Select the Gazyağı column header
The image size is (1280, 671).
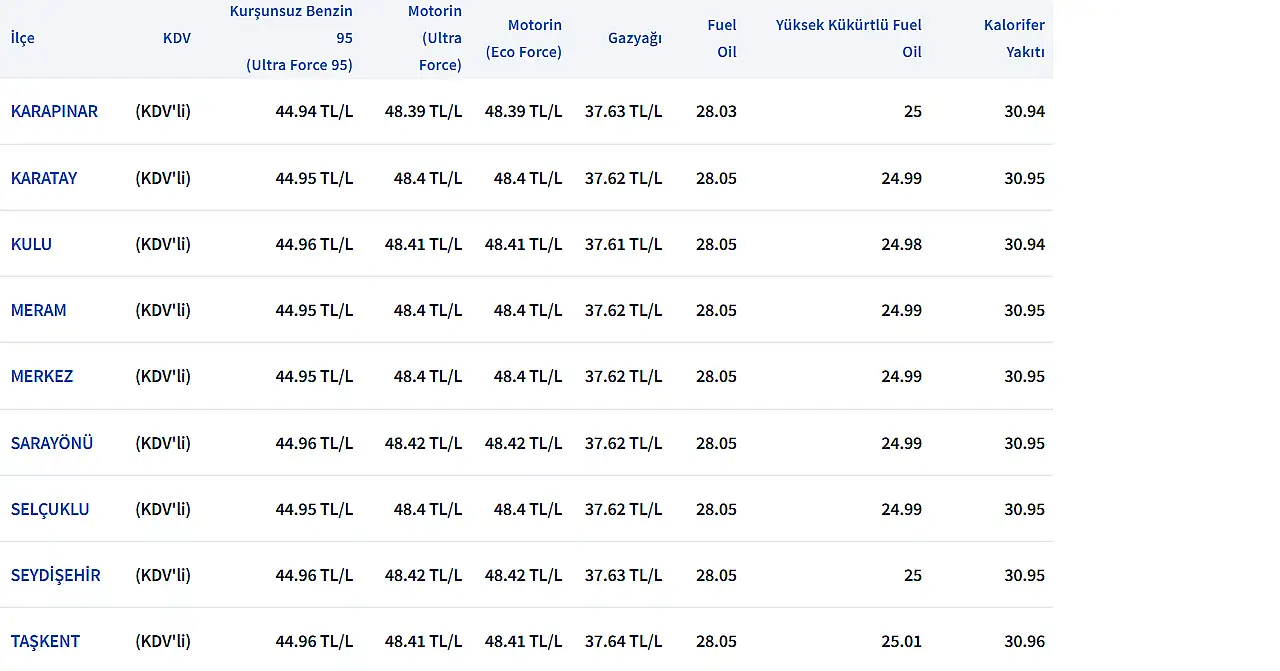click(634, 38)
